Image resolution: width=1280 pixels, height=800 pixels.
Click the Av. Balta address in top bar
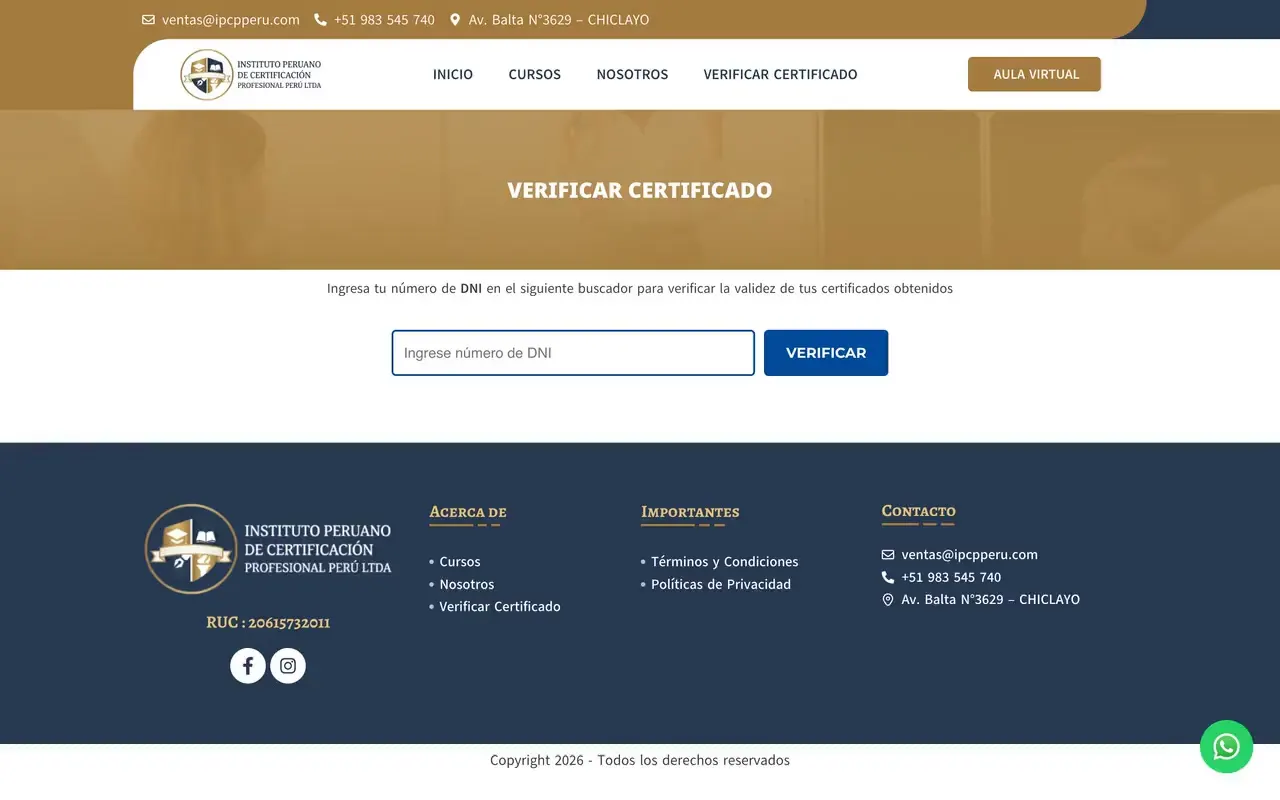point(559,20)
